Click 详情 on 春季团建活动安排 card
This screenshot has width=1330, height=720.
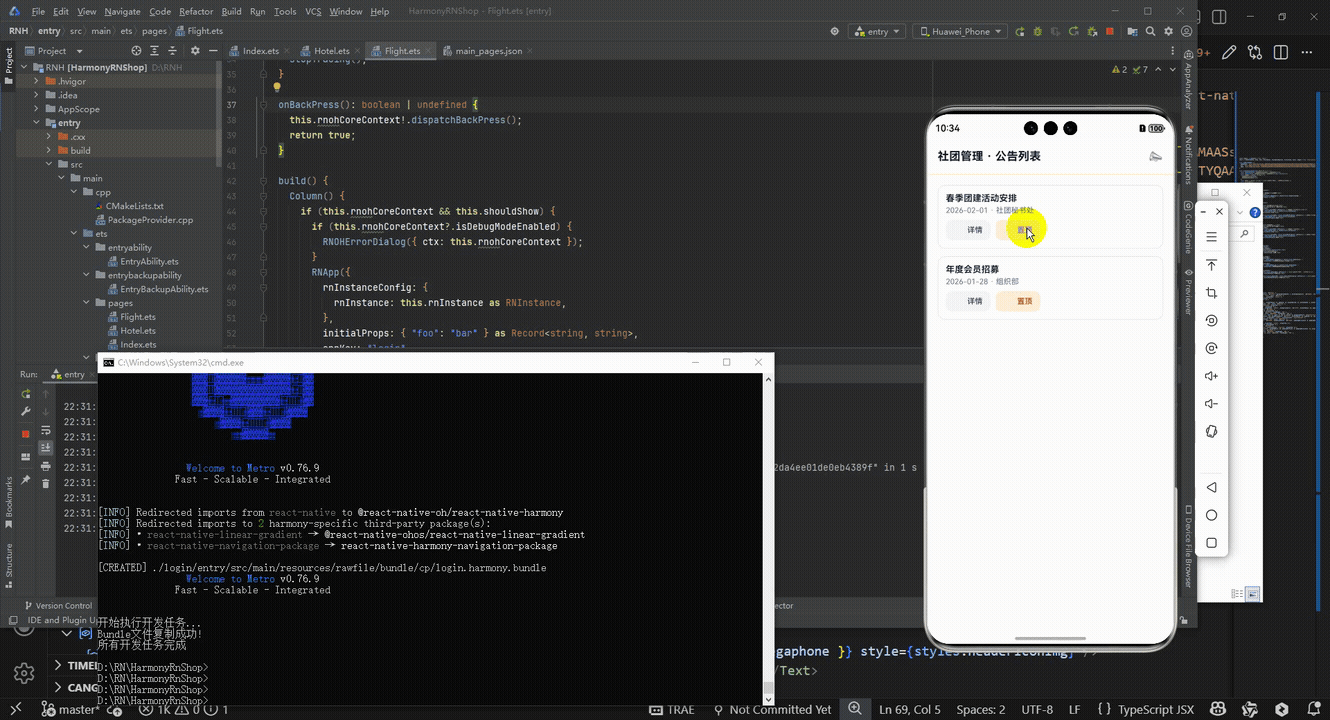click(x=968, y=230)
